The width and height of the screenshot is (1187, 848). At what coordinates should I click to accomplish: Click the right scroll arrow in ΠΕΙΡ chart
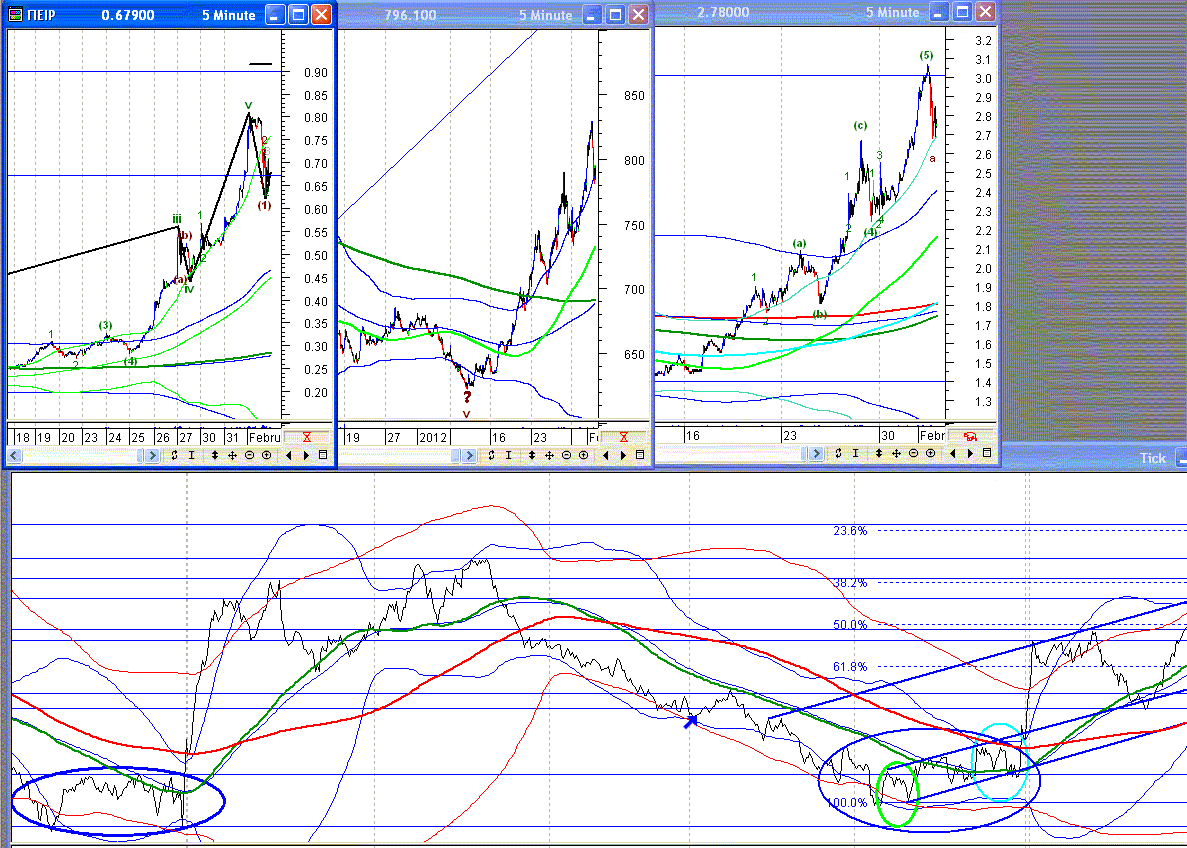tap(152, 455)
